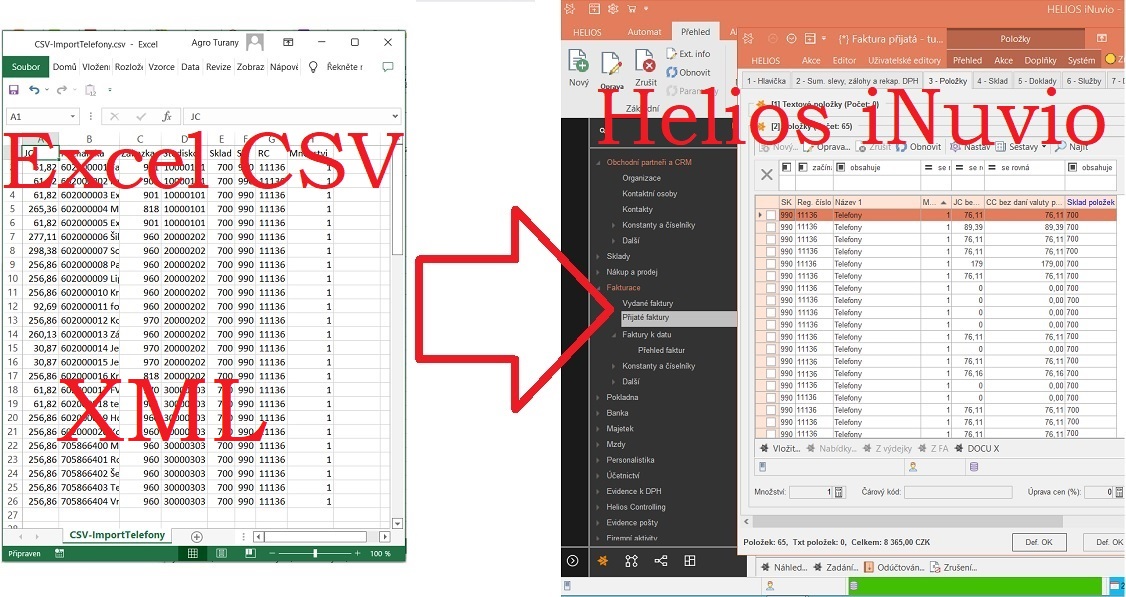This screenshot has height=597, width=1126.
Task: Open Excel ribbon display options icon
Action: click(288, 43)
